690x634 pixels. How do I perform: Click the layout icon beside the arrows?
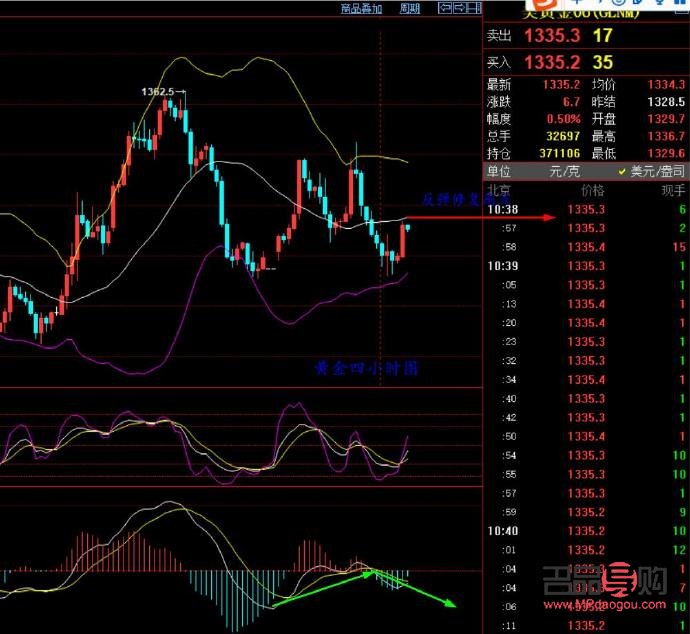pyautogui.click(x=473, y=9)
